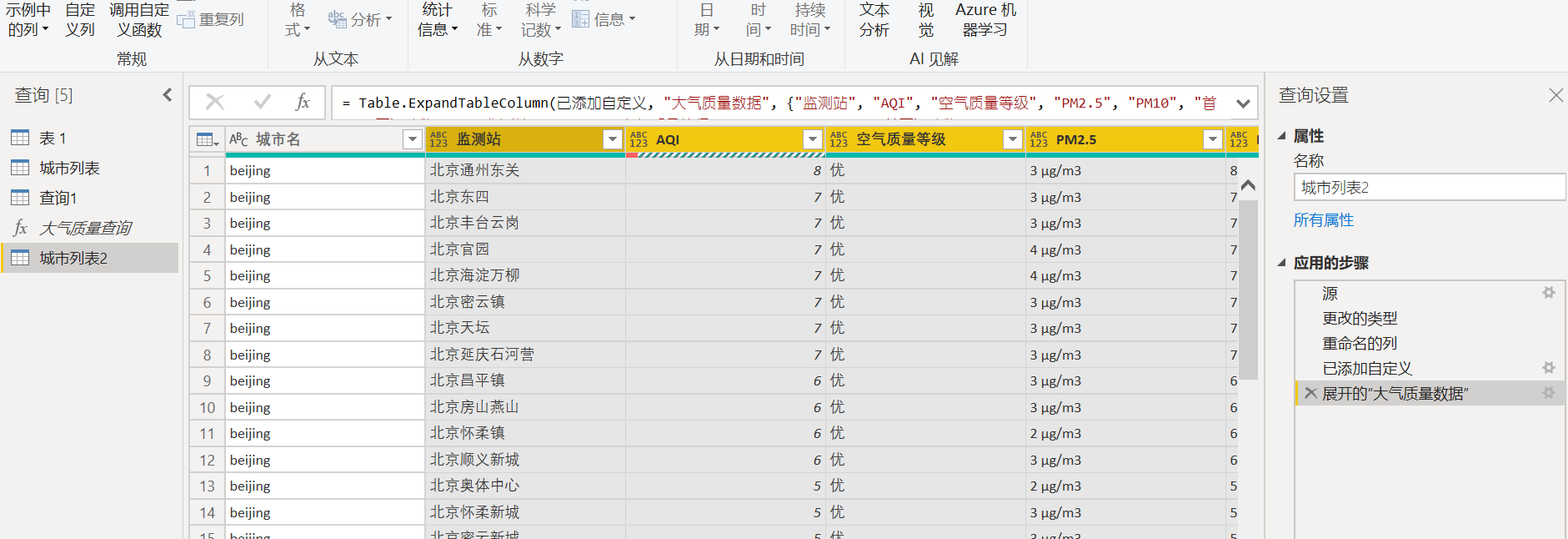
Task: Open 空气质量等级 column filter dropdown
Action: point(1013,139)
